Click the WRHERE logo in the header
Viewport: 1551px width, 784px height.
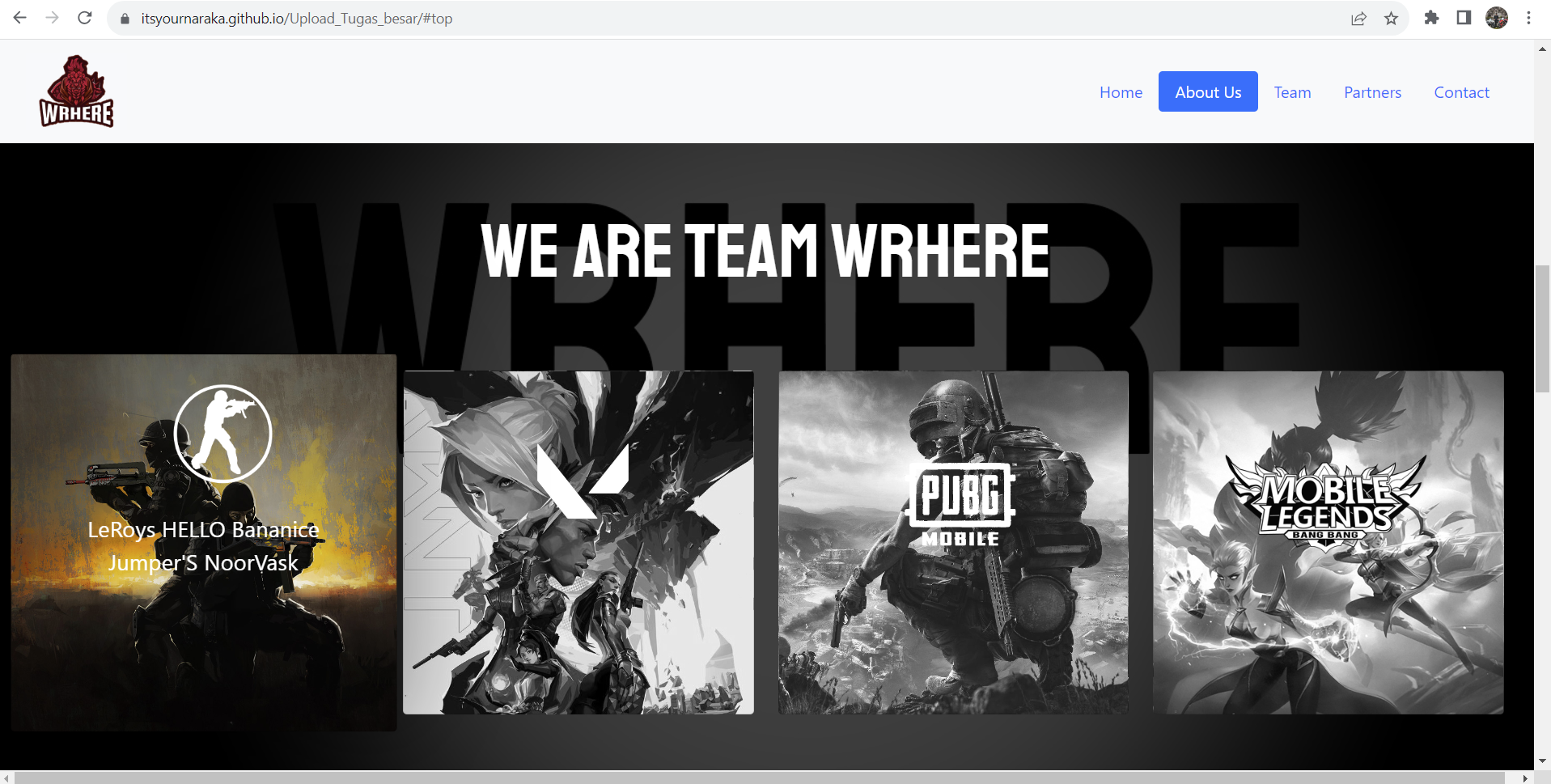click(x=77, y=91)
